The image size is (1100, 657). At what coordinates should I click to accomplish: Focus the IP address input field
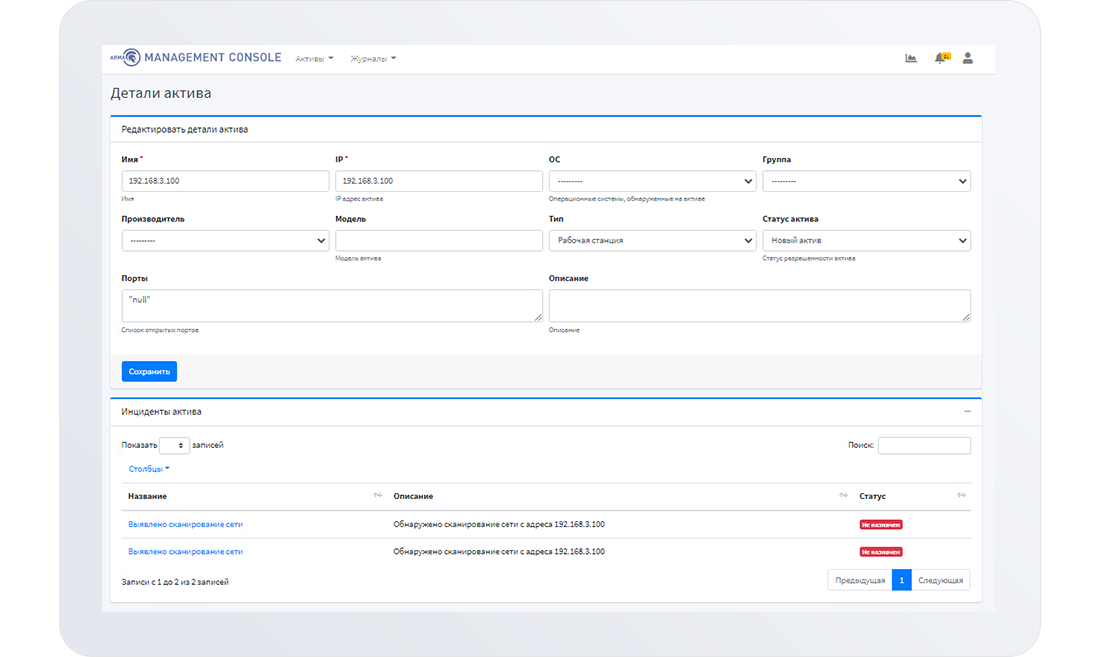pos(438,181)
